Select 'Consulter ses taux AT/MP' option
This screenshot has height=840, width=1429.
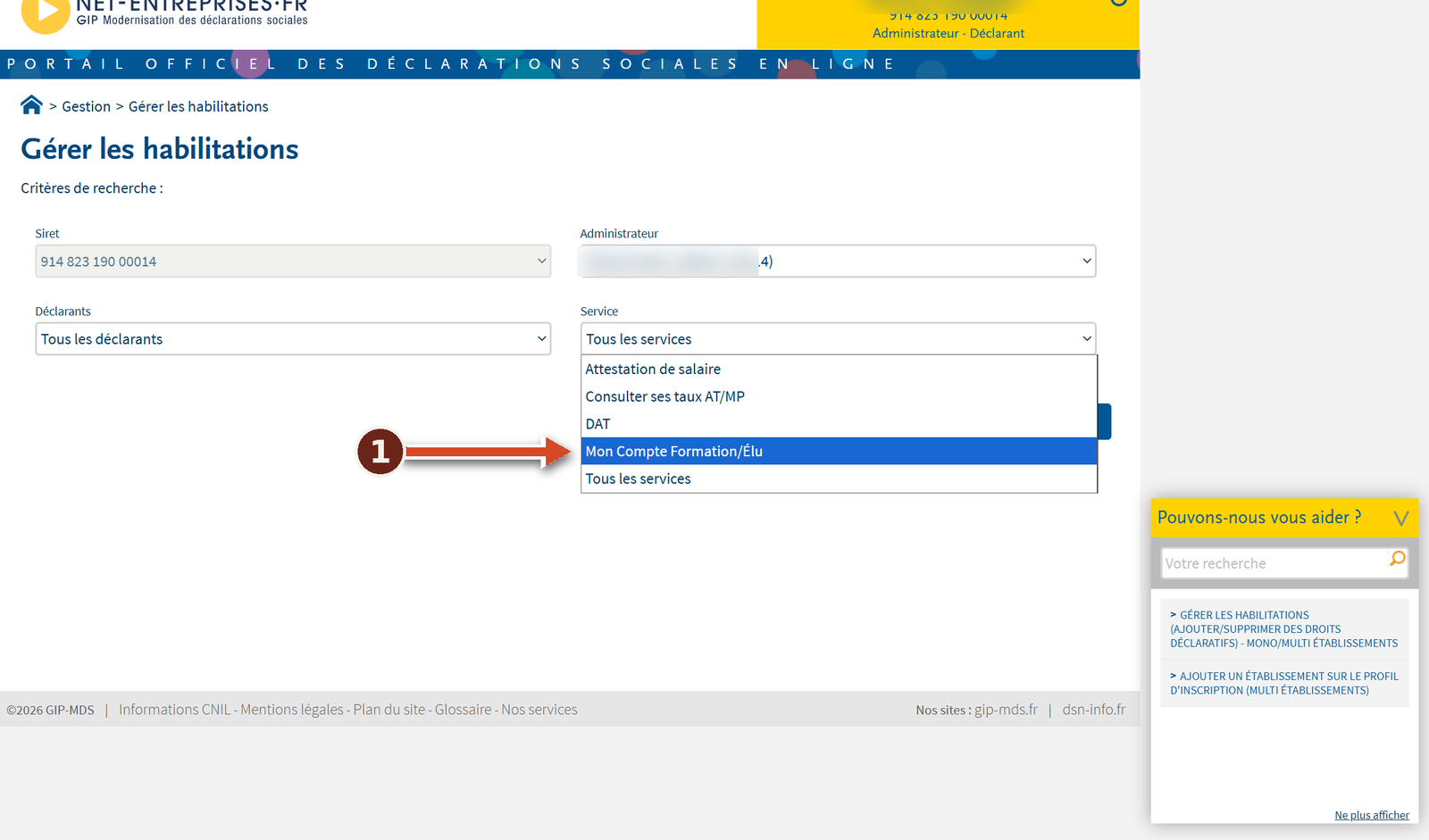click(x=839, y=396)
